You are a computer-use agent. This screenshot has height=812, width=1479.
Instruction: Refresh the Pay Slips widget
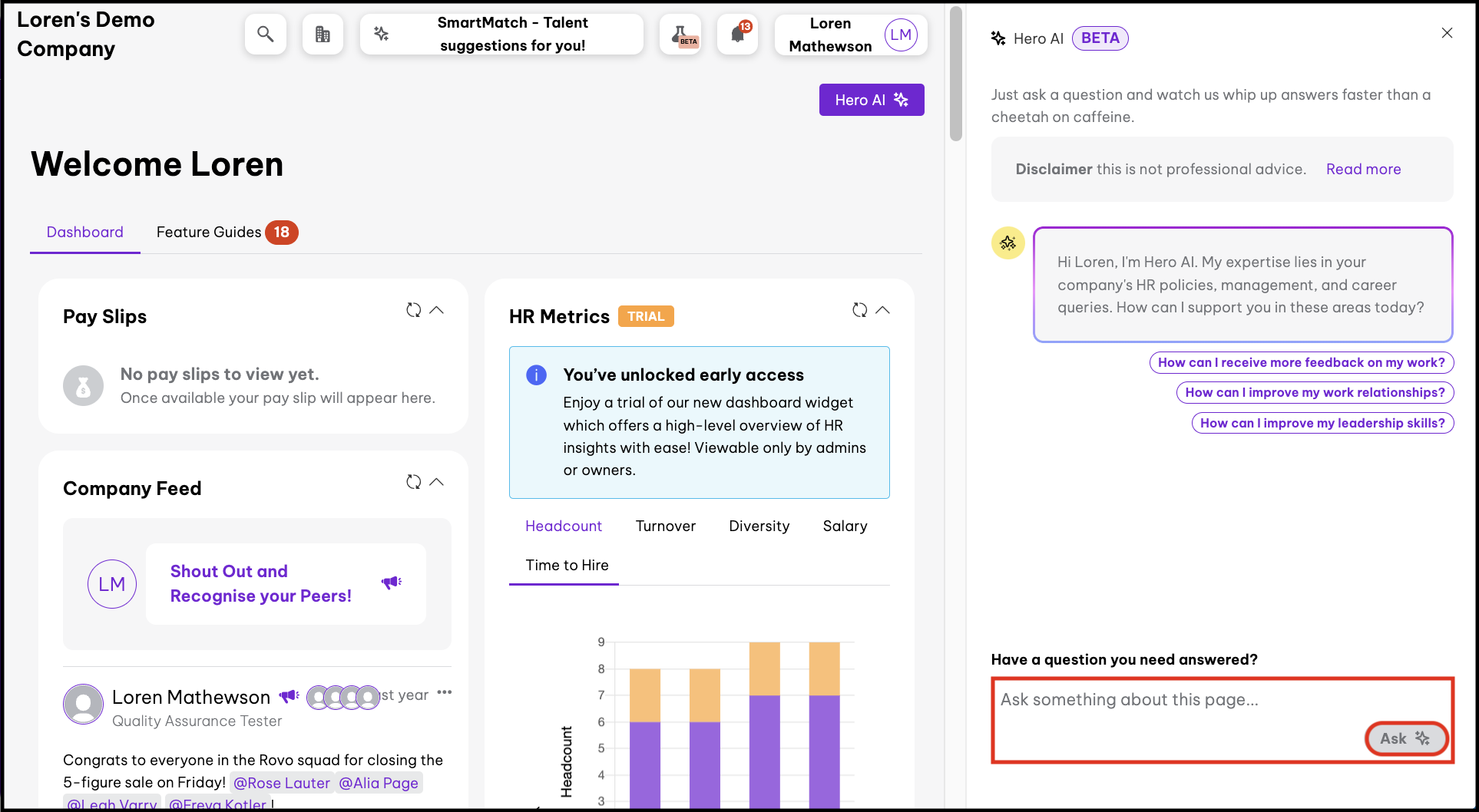pyautogui.click(x=413, y=310)
